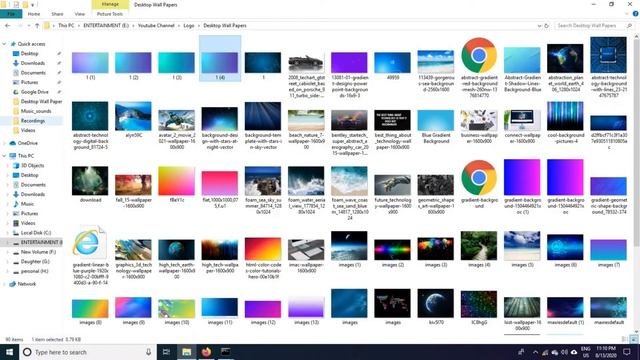640x360 pixels.
Task: Open the Windows Start menu
Action: click(x=9, y=352)
